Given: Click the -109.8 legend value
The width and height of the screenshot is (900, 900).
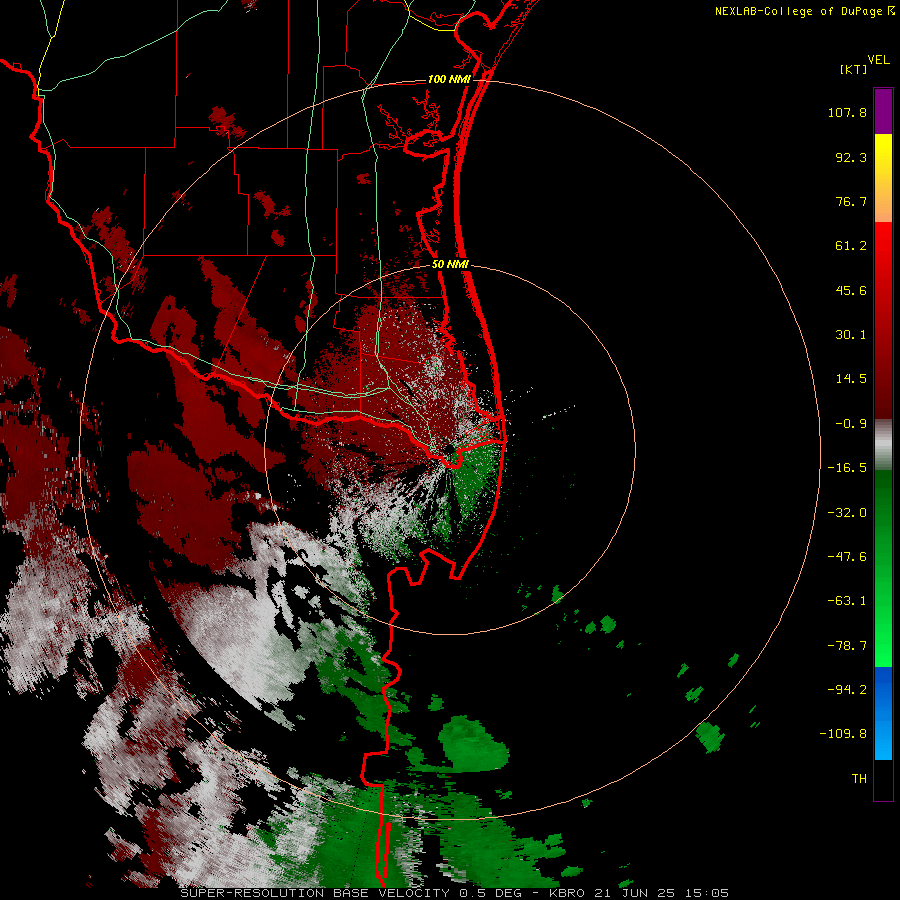Looking at the screenshot, I should coord(843,734).
